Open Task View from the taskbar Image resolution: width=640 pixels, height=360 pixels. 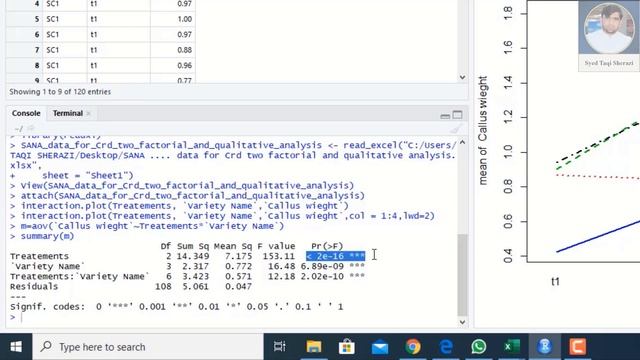click(x=280, y=347)
